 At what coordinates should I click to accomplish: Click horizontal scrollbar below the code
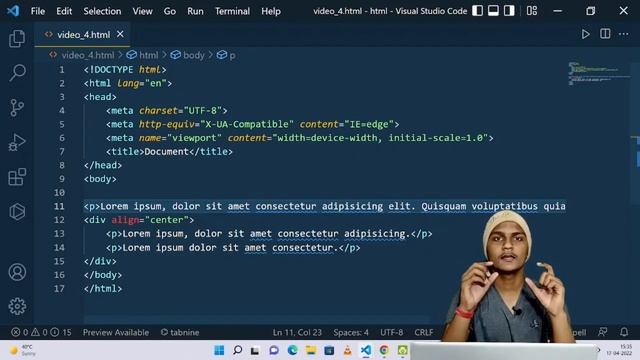pyautogui.click(x=256, y=319)
